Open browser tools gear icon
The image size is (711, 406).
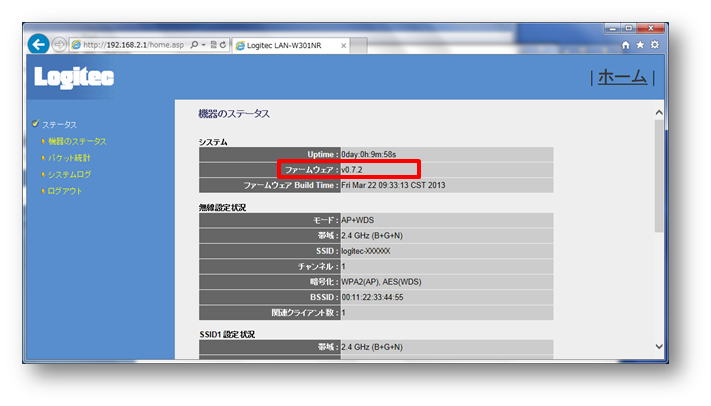tap(655, 44)
